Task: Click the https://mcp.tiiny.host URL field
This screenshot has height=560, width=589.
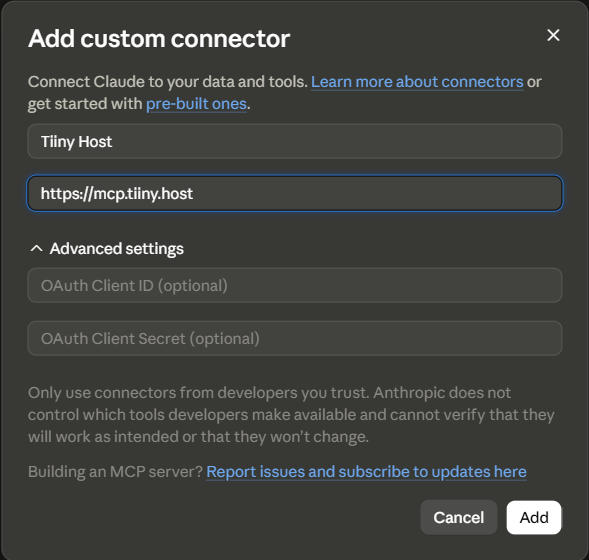Action: (295, 193)
